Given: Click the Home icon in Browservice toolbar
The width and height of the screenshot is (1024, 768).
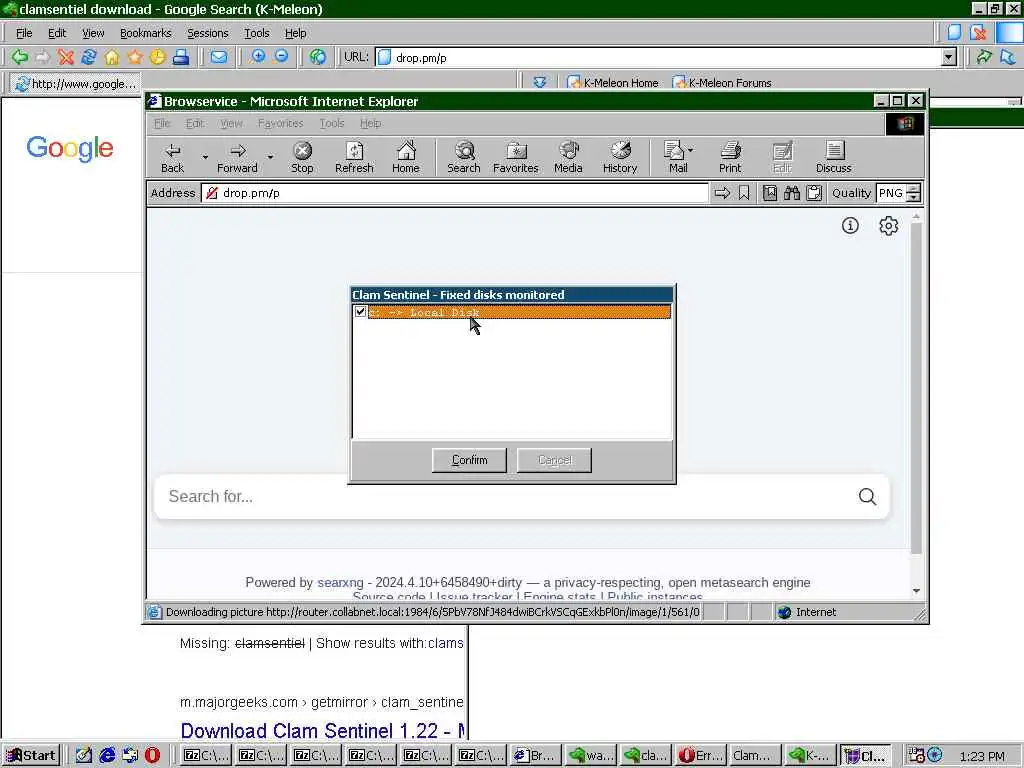Looking at the screenshot, I should tap(406, 157).
